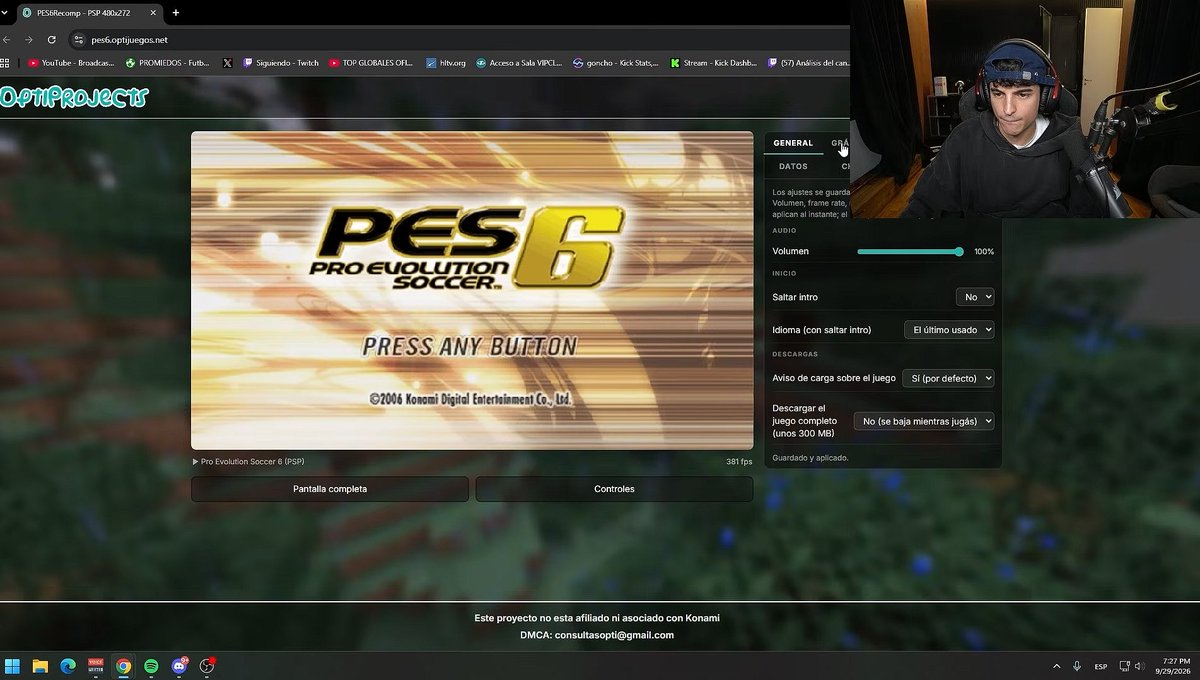Click the Guardado y aplicado status text
The image size is (1200, 680).
(811, 458)
